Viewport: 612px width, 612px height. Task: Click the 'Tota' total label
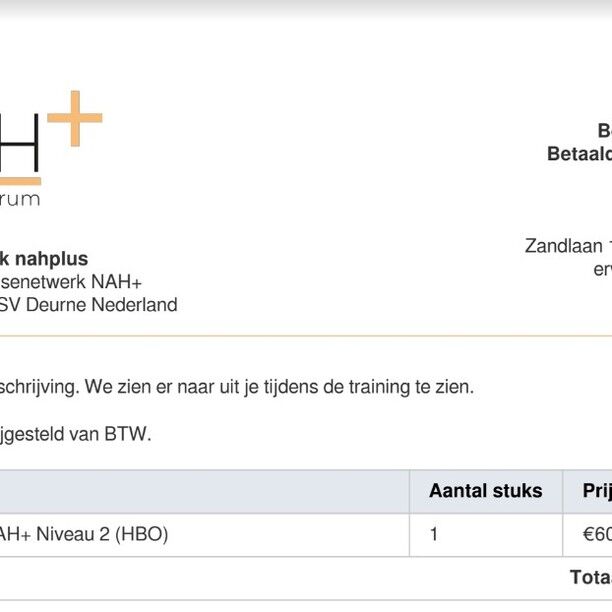pos(591,577)
